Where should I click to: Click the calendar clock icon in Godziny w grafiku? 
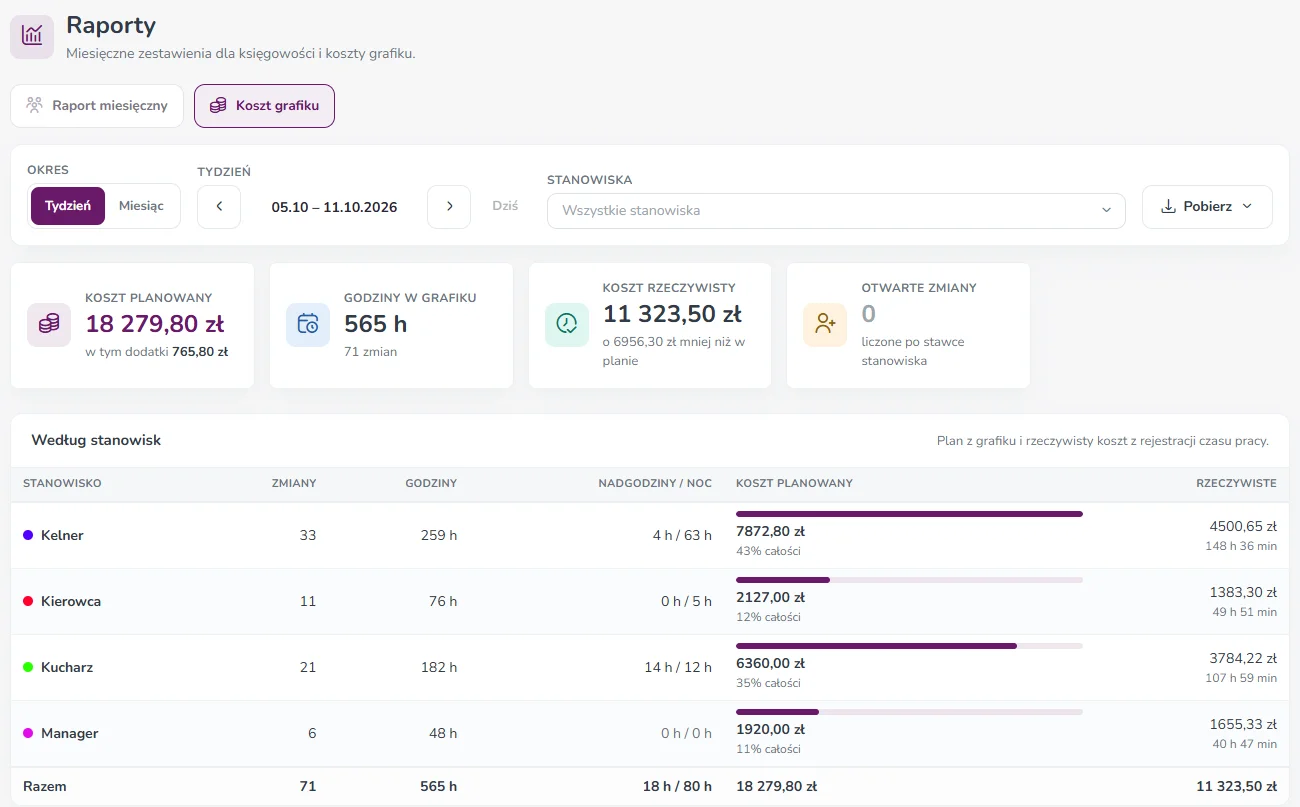click(308, 324)
